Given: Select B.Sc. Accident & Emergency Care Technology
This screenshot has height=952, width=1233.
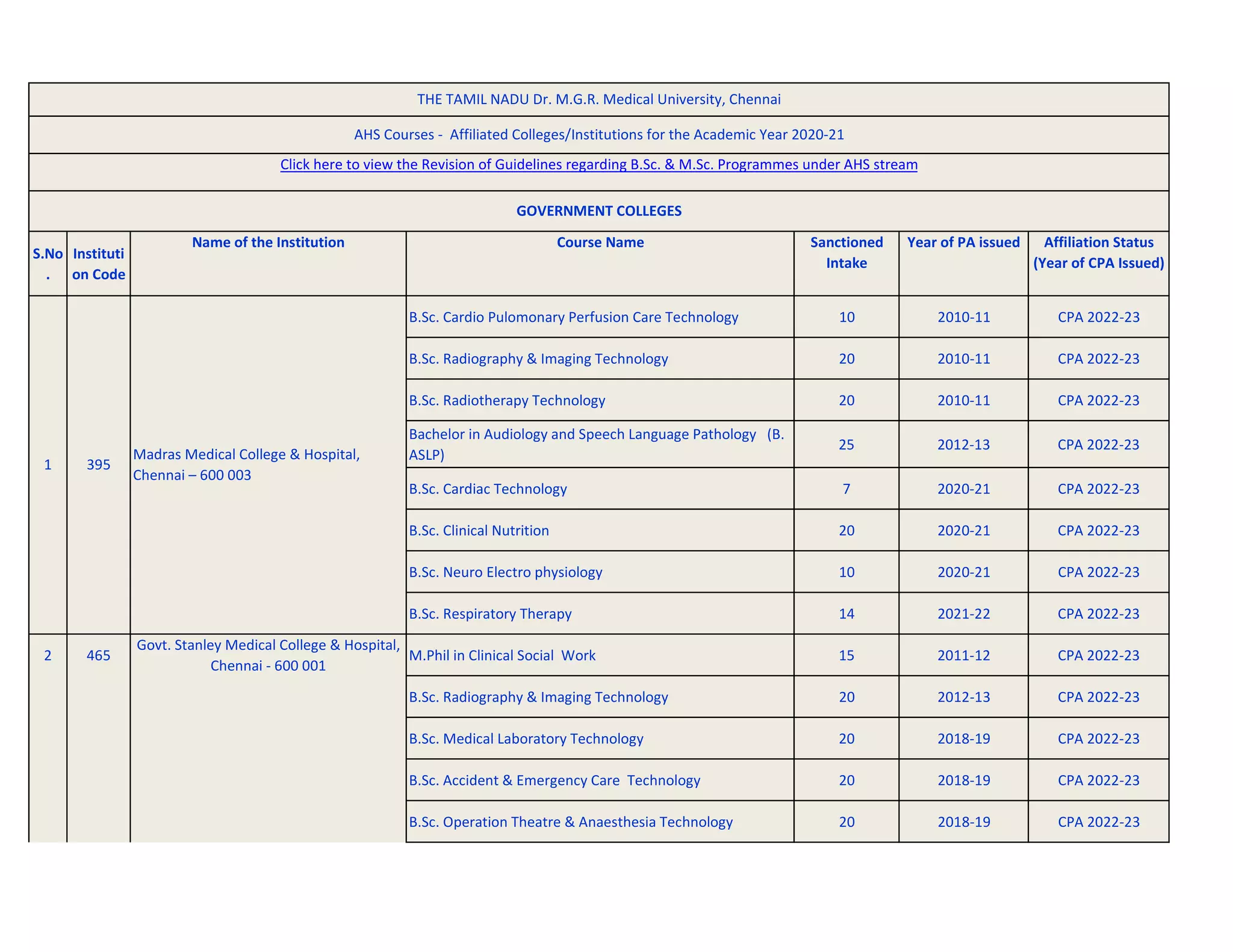Looking at the screenshot, I should tap(554, 780).
